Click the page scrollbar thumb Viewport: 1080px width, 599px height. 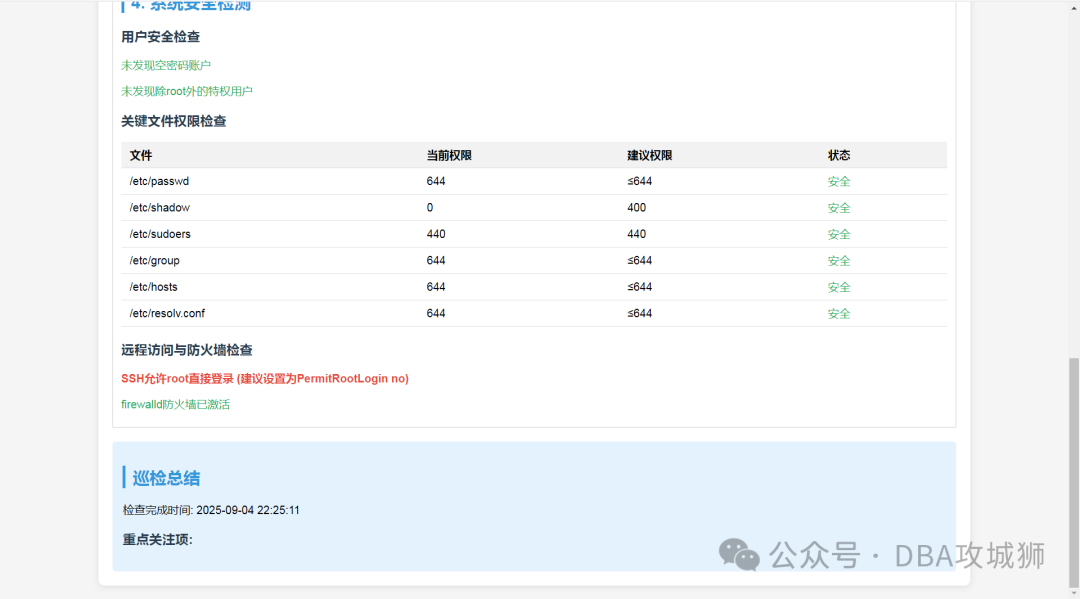(1074, 472)
